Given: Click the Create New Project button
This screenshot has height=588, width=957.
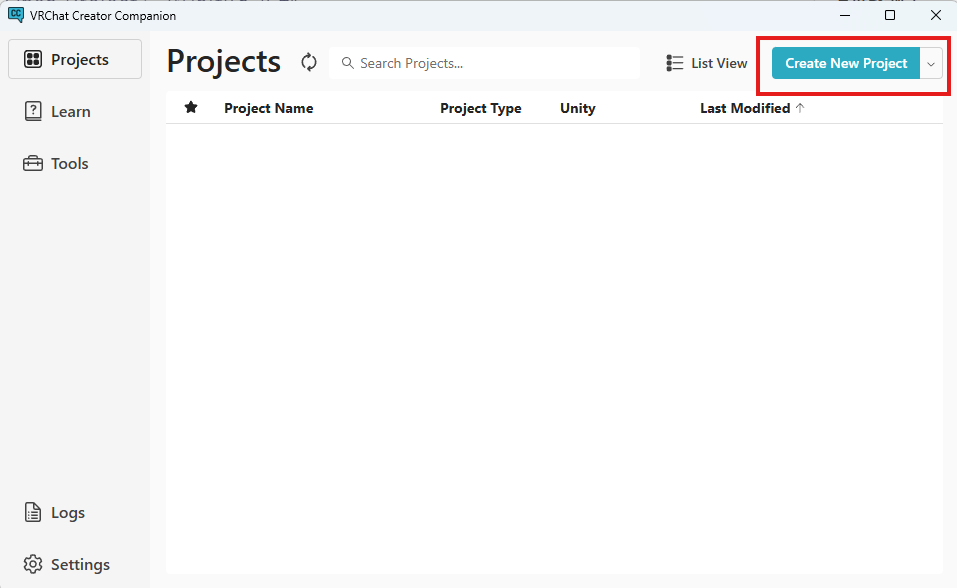Looking at the screenshot, I should tap(846, 63).
